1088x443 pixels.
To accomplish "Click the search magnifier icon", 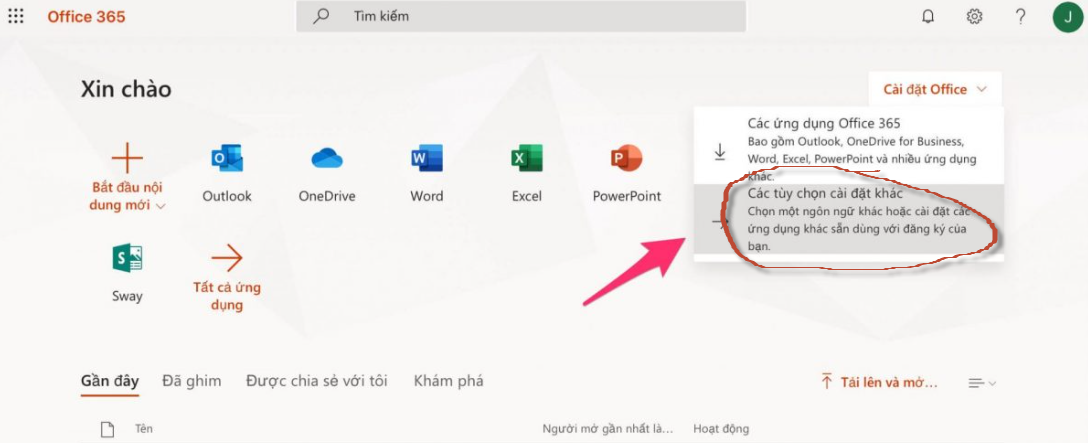I will point(321,16).
